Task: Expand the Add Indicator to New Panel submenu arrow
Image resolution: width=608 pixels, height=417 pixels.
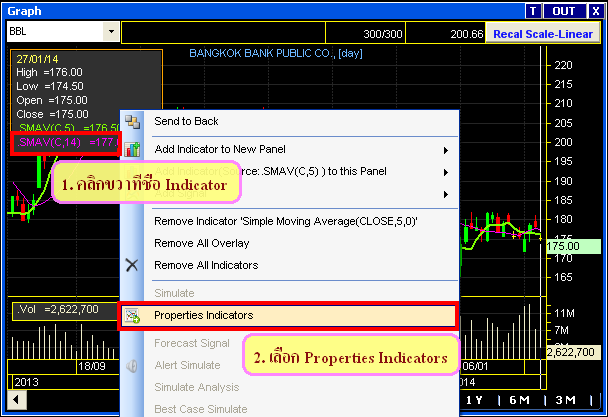Action: pos(446,150)
